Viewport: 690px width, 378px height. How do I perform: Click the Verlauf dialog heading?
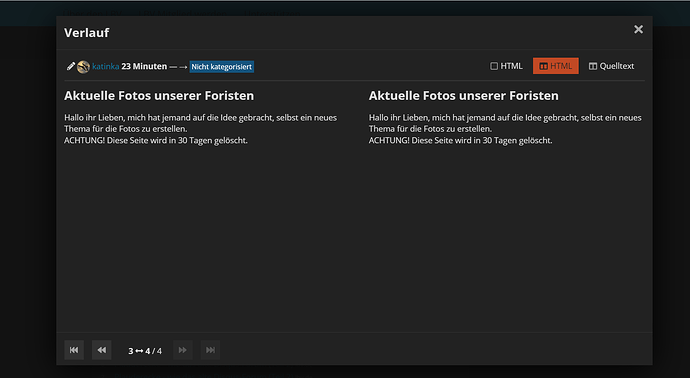coord(87,33)
